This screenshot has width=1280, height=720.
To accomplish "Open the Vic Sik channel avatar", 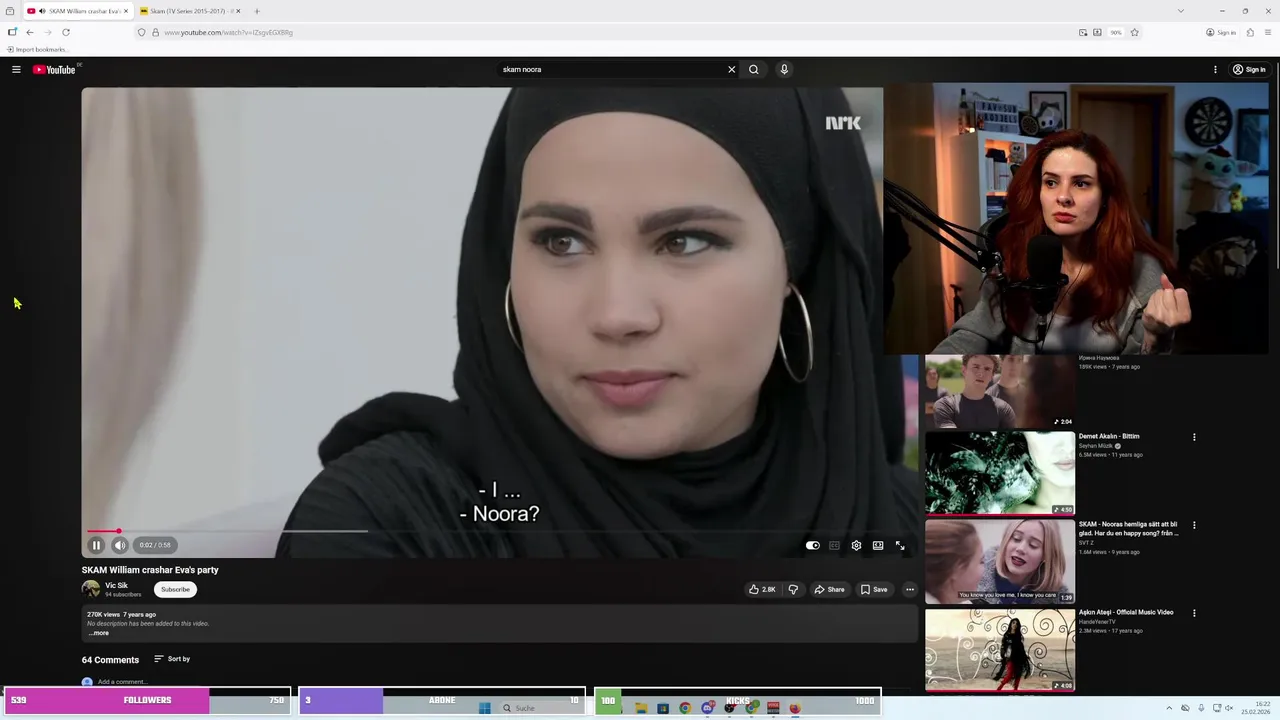I will [91, 589].
